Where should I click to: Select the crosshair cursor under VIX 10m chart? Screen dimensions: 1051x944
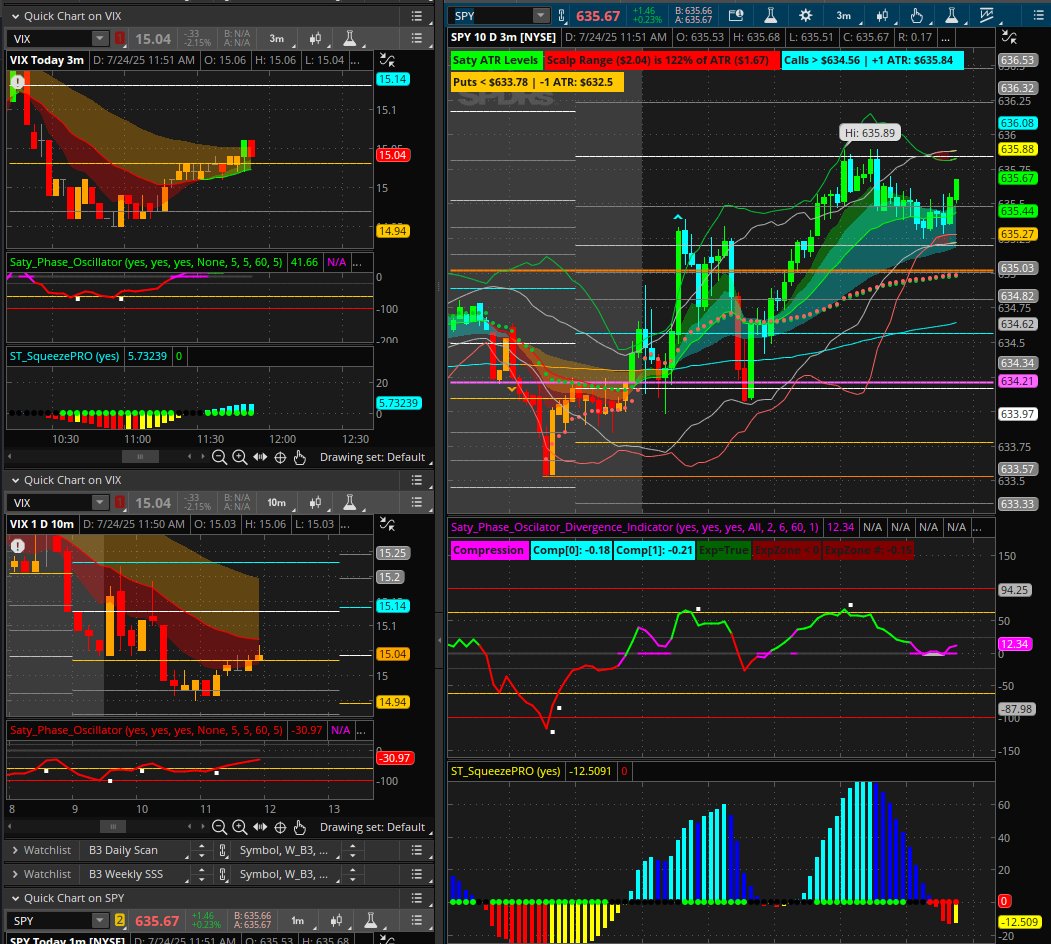(280, 827)
